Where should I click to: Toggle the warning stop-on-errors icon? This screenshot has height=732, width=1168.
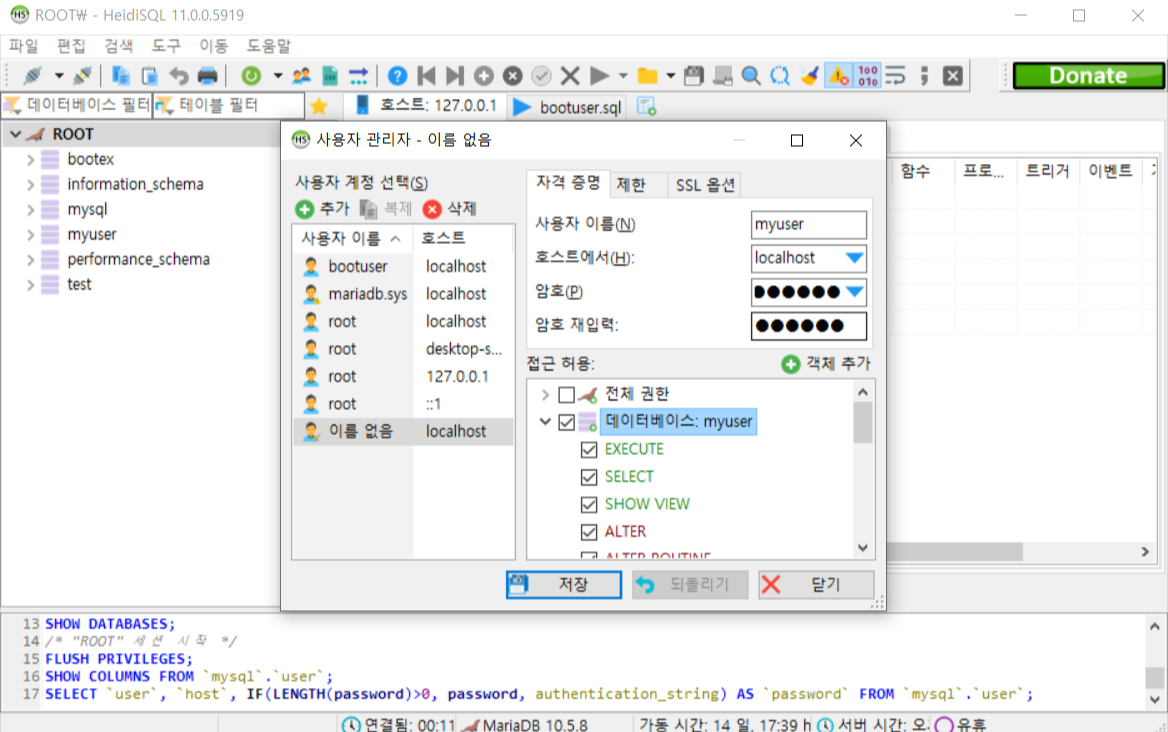point(839,75)
